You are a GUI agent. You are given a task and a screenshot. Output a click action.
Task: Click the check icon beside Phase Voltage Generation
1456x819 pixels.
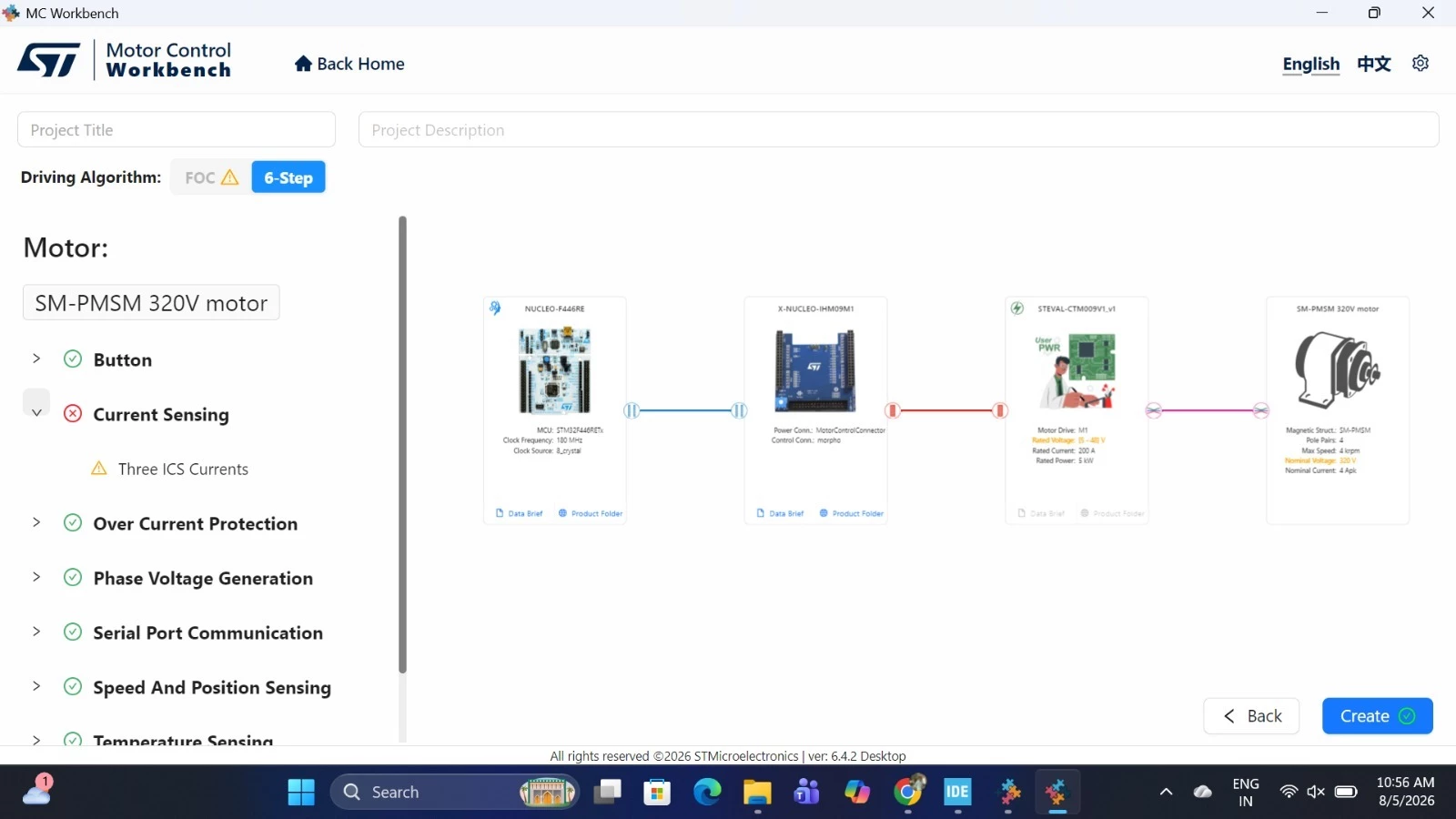[73, 578]
